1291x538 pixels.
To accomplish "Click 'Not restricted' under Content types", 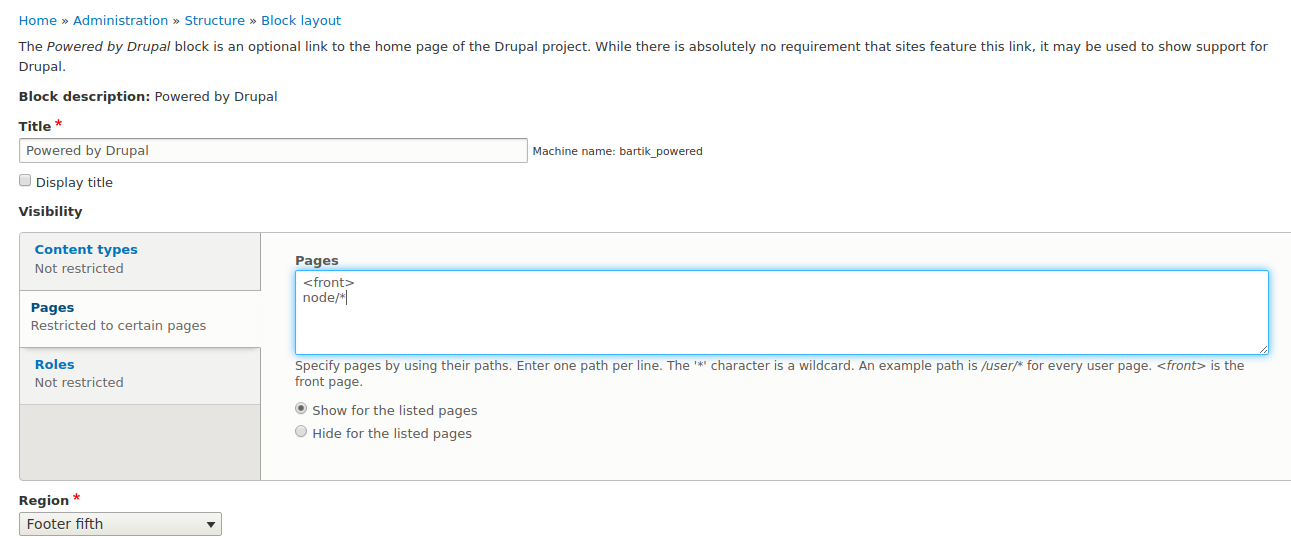I will pos(79,269).
